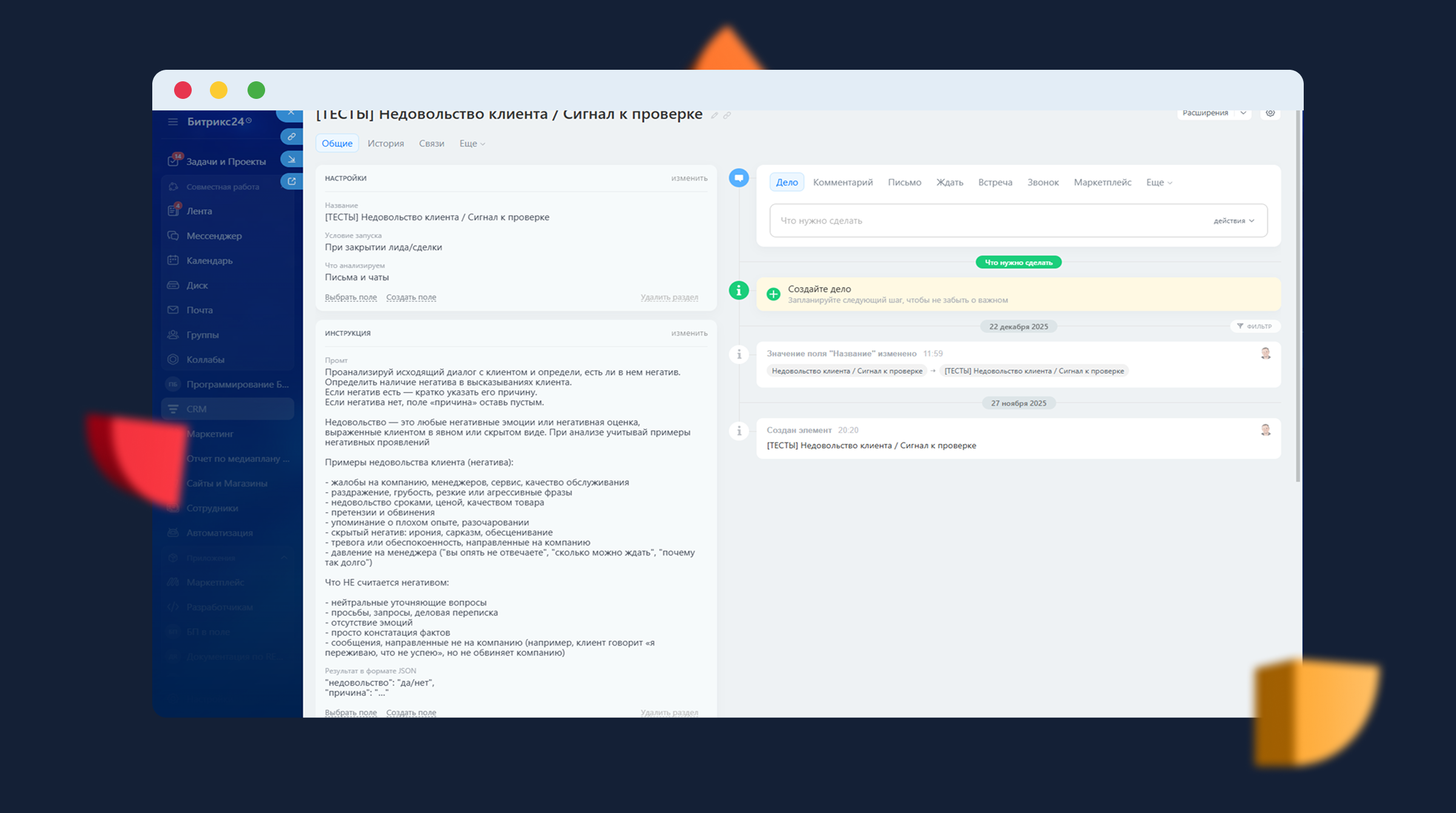Click the blue comment timeline icon
Image resolution: width=1456 pixels, height=813 pixels.
coord(738,178)
